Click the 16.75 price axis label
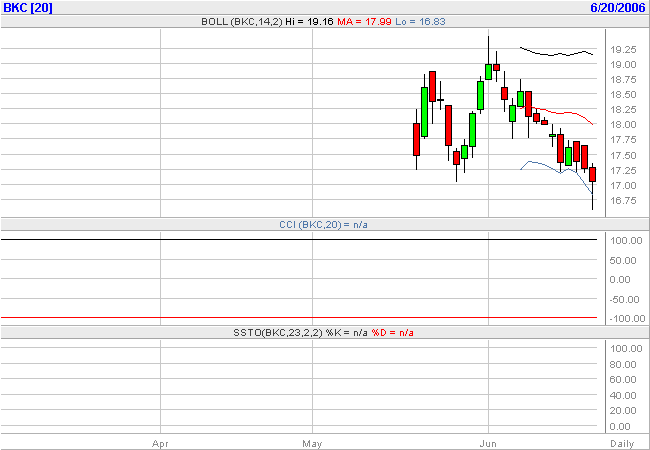Screen dimensions: 650x450 coord(623,201)
